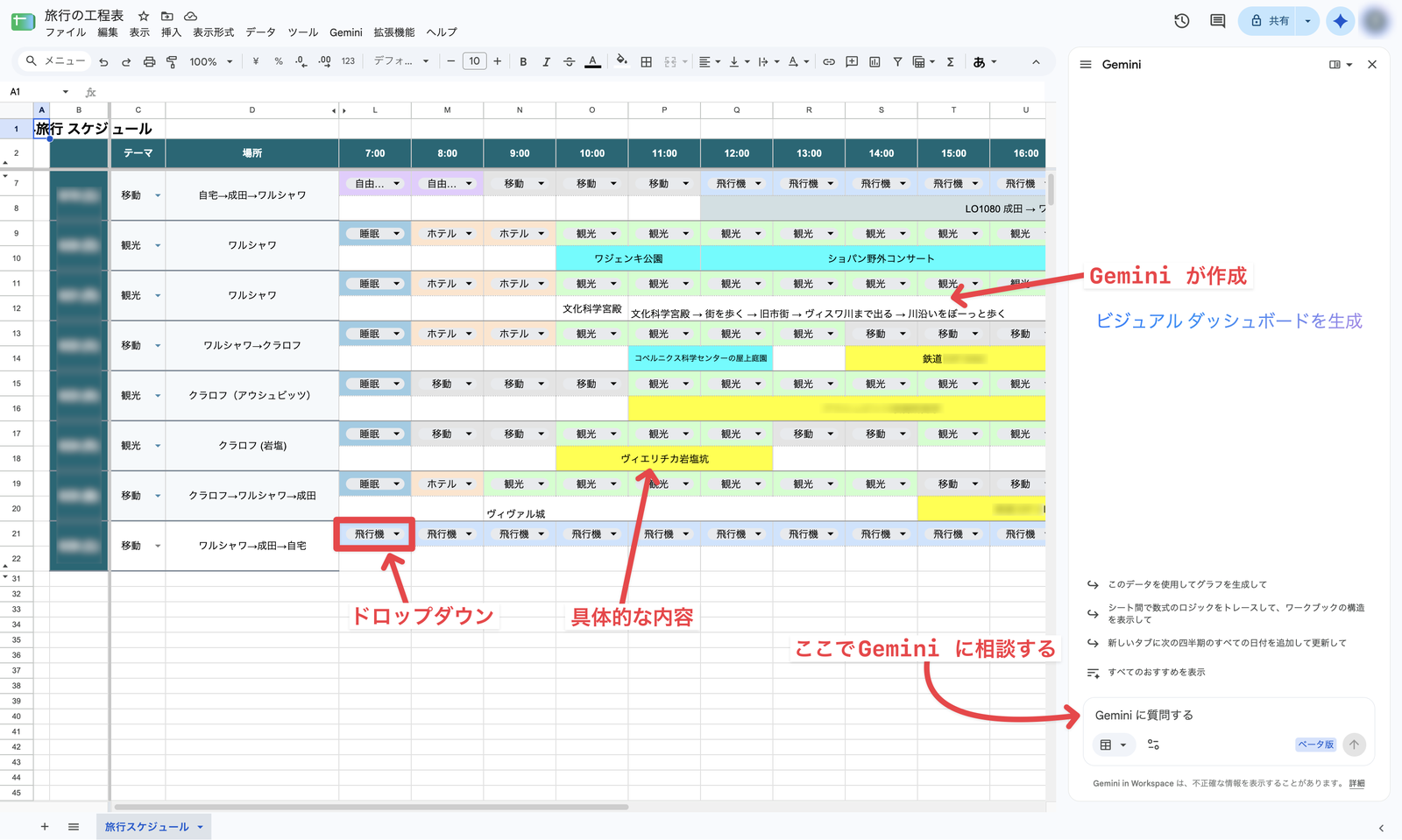
Task: Apply percent number format
Action: pos(279,61)
